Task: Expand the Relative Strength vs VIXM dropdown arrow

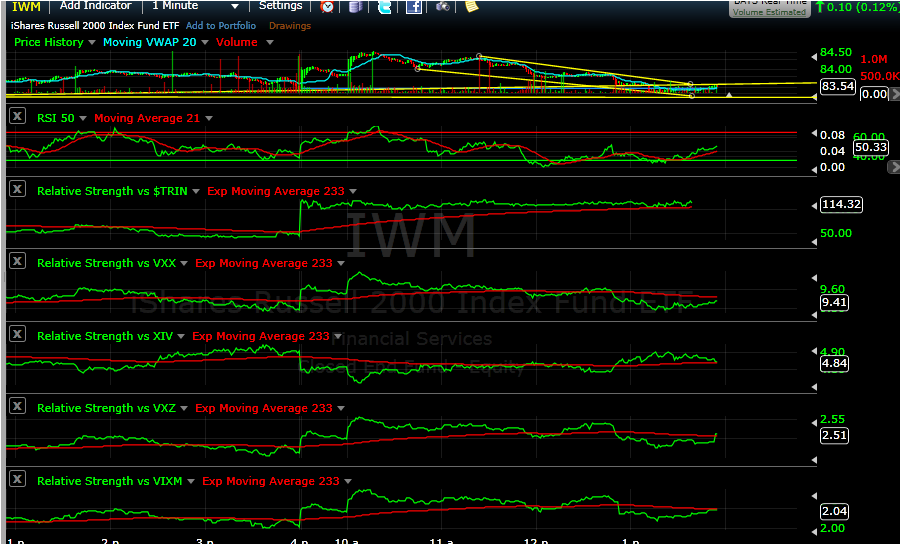Action: (191, 481)
